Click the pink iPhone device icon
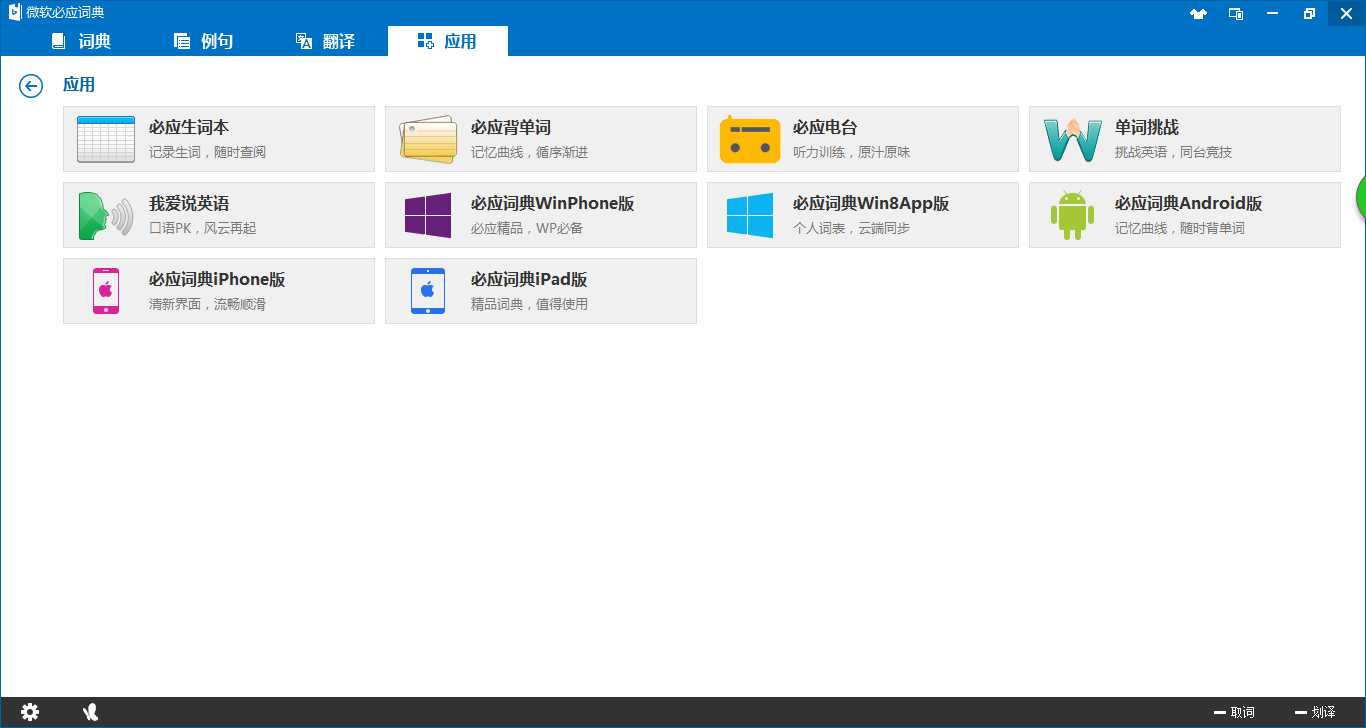This screenshot has width=1366, height=728. tap(106, 291)
